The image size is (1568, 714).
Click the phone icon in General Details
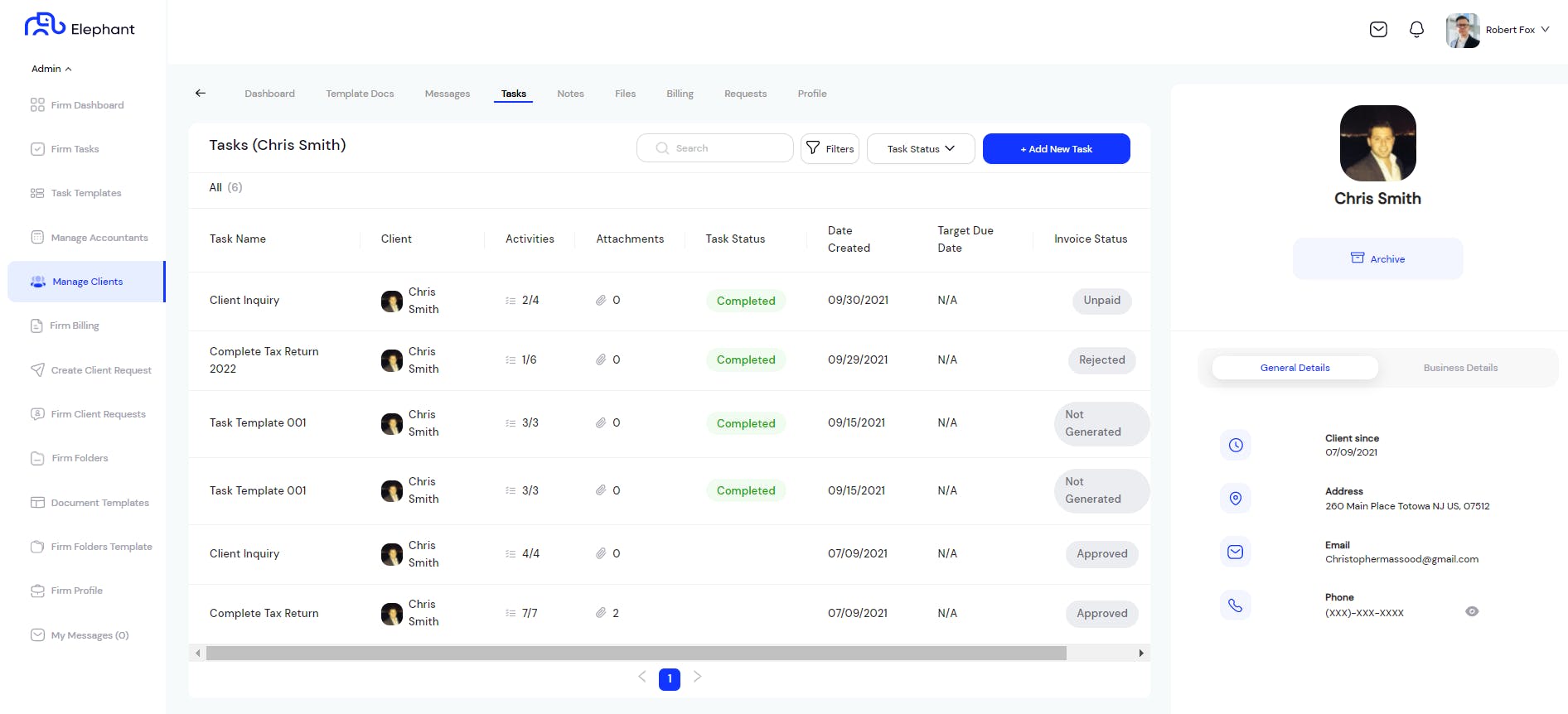click(1235, 605)
